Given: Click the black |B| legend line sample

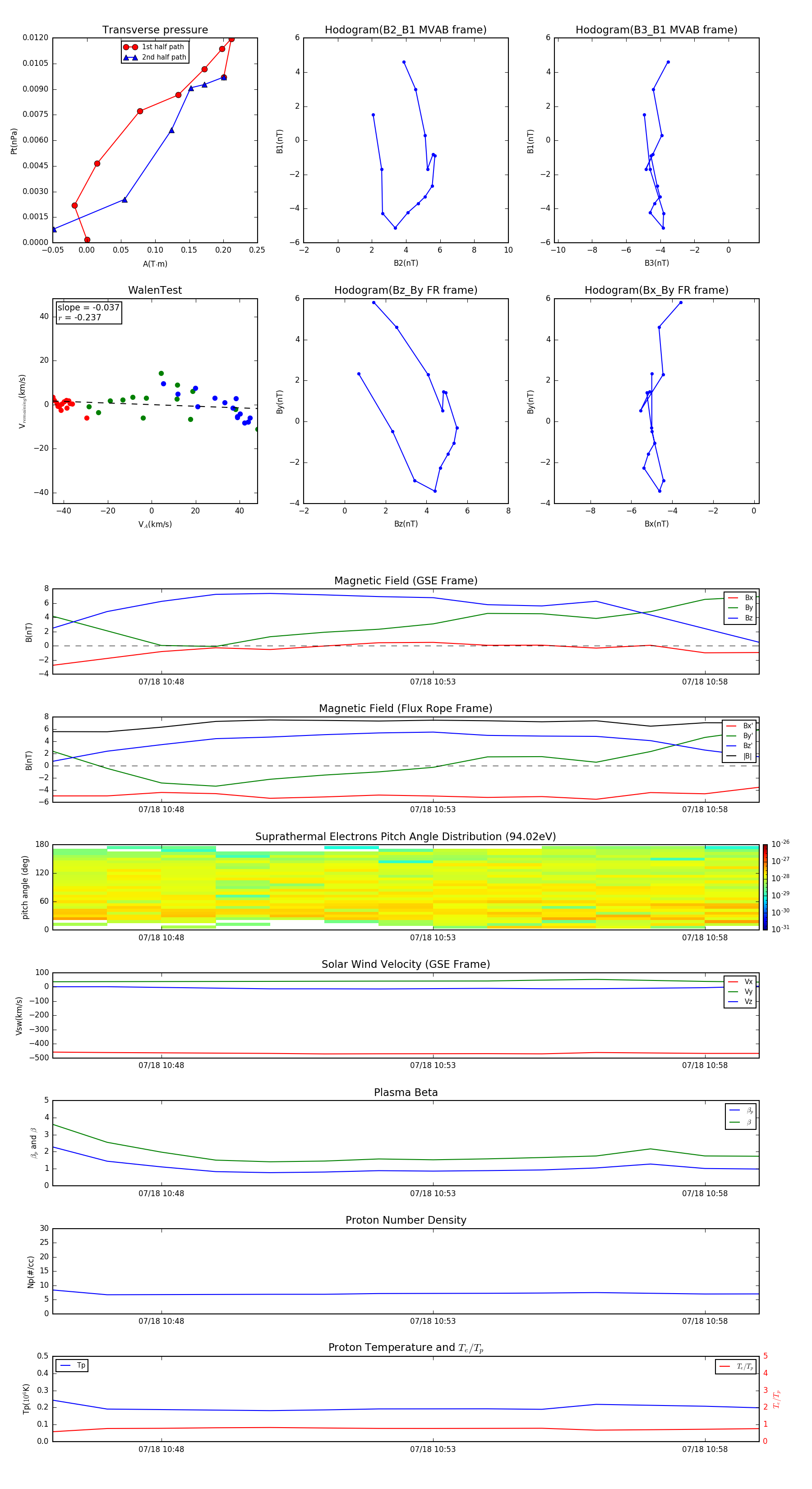Looking at the screenshot, I should [x=731, y=756].
